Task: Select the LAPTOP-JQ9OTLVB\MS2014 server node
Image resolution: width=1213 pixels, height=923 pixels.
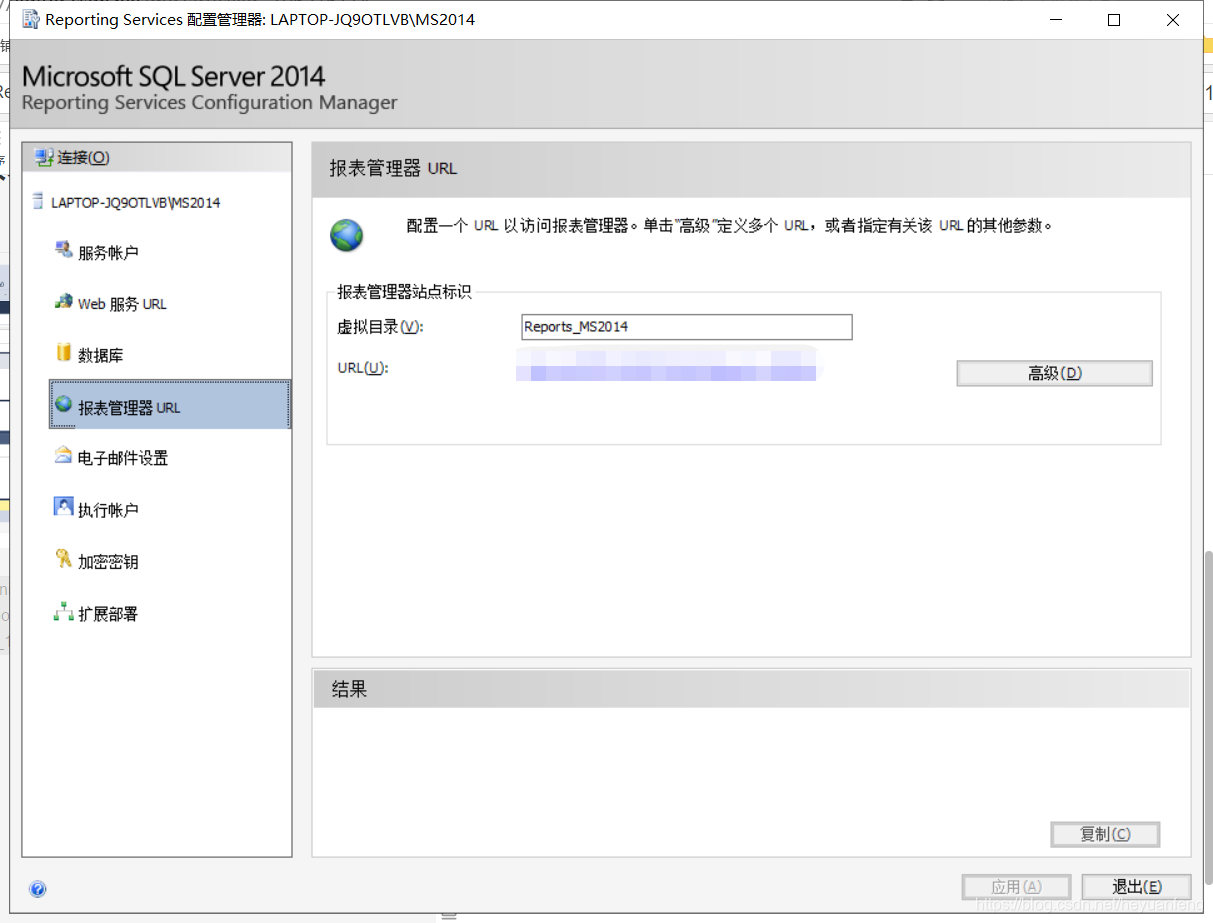Action: tap(135, 202)
